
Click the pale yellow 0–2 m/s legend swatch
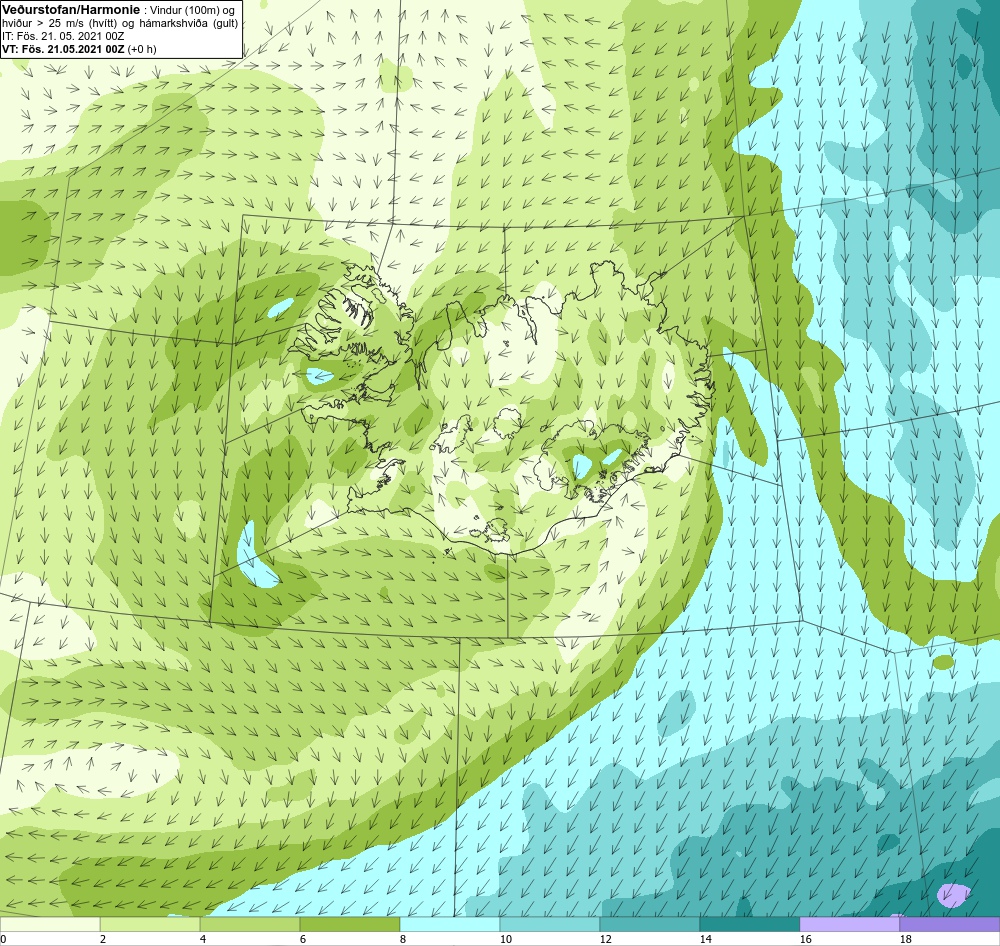coord(50,924)
